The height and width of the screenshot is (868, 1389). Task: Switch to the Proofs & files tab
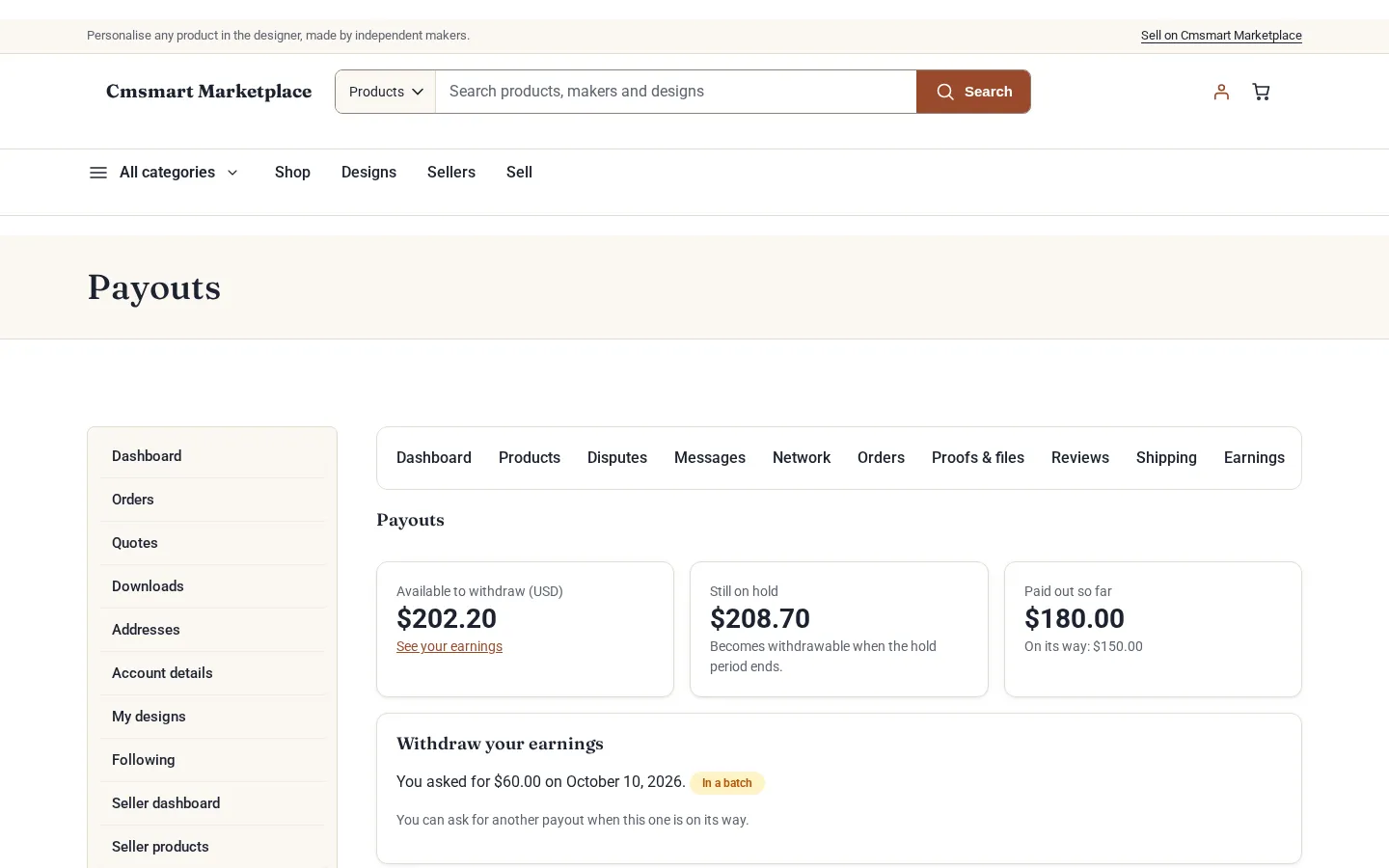coord(978,458)
